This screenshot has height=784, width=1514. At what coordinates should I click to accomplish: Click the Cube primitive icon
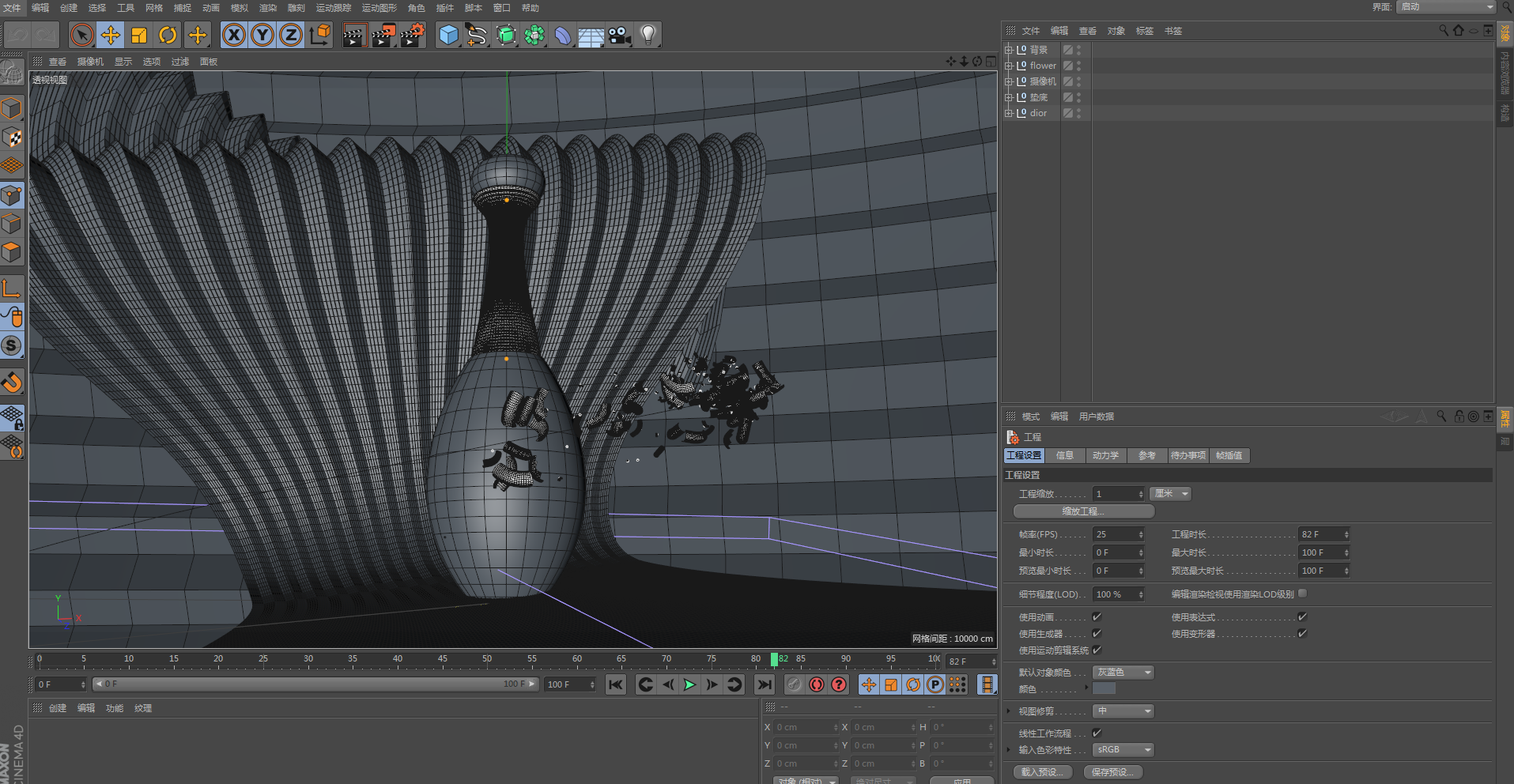pyautogui.click(x=448, y=35)
